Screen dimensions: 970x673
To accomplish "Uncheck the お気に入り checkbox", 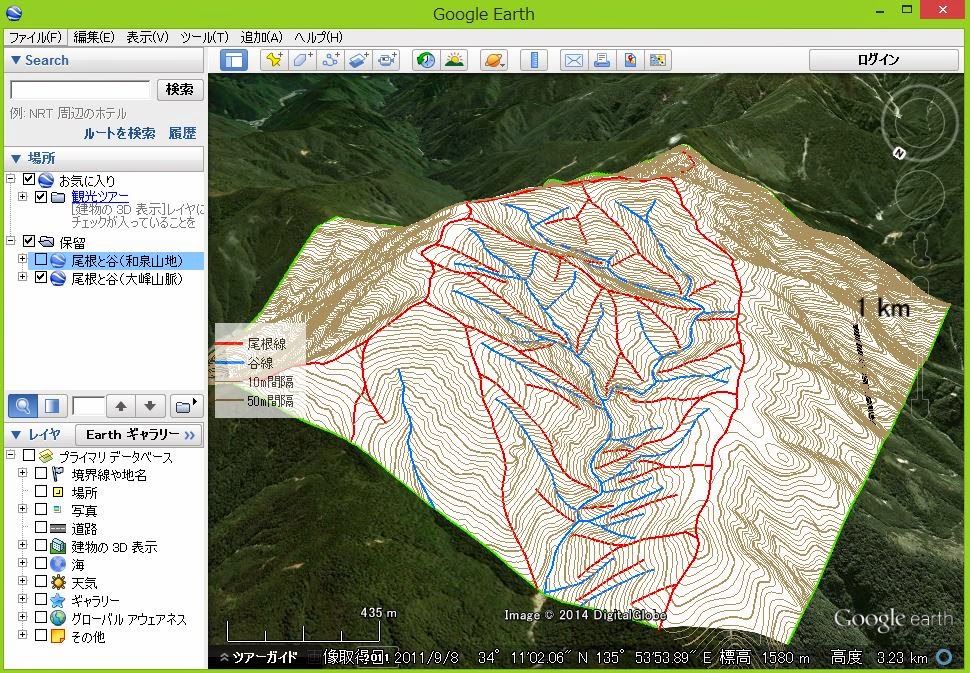I will click(x=28, y=179).
